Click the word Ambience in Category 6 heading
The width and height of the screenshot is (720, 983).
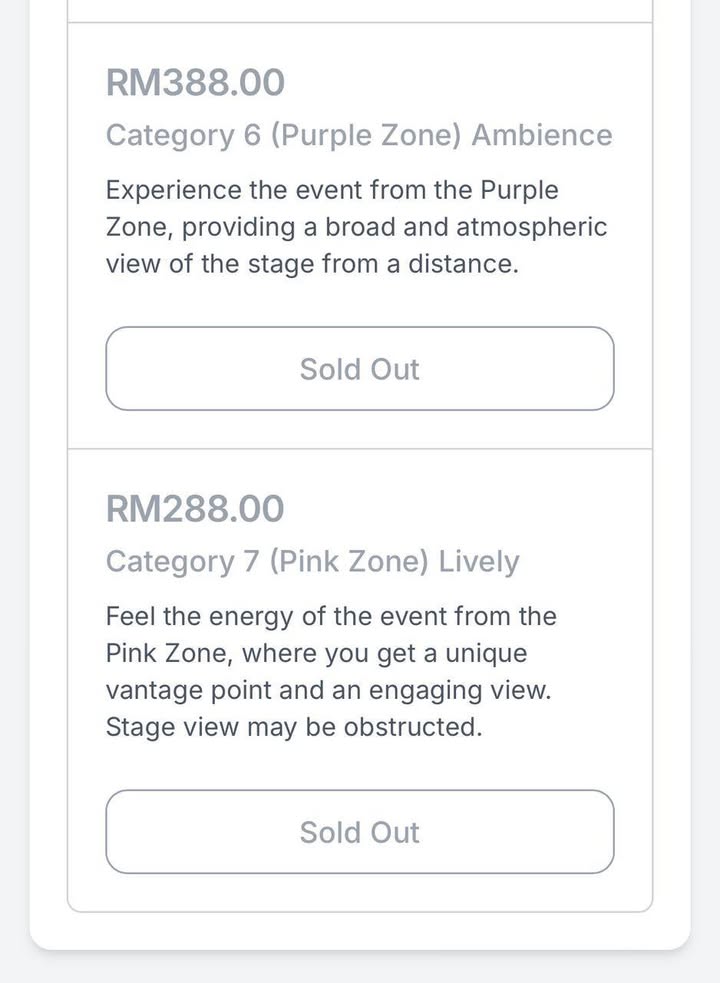tap(541, 135)
